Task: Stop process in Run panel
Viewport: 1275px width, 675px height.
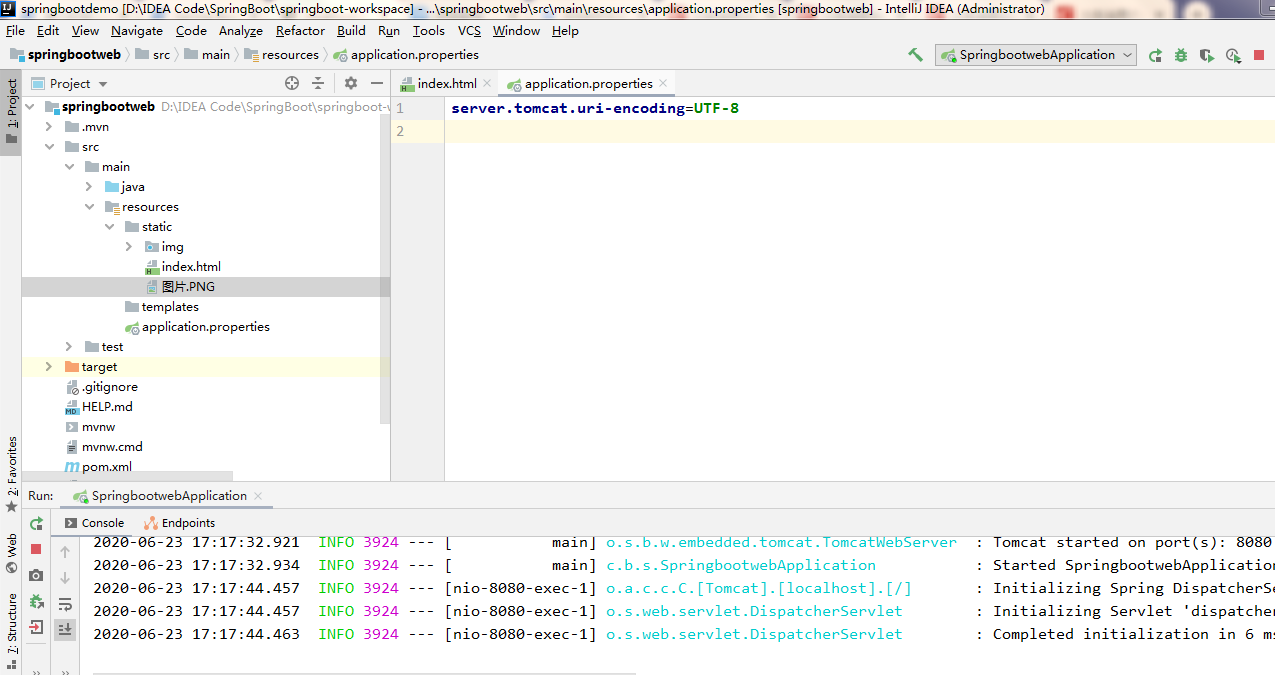Action: (x=36, y=549)
